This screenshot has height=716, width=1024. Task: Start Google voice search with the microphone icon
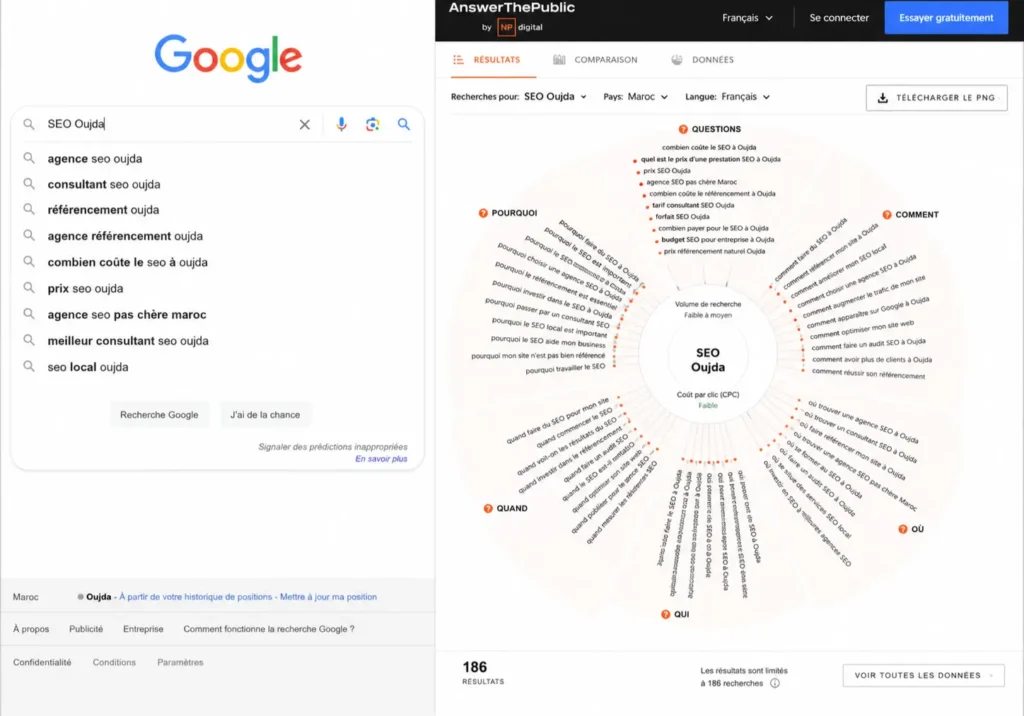(342, 124)
